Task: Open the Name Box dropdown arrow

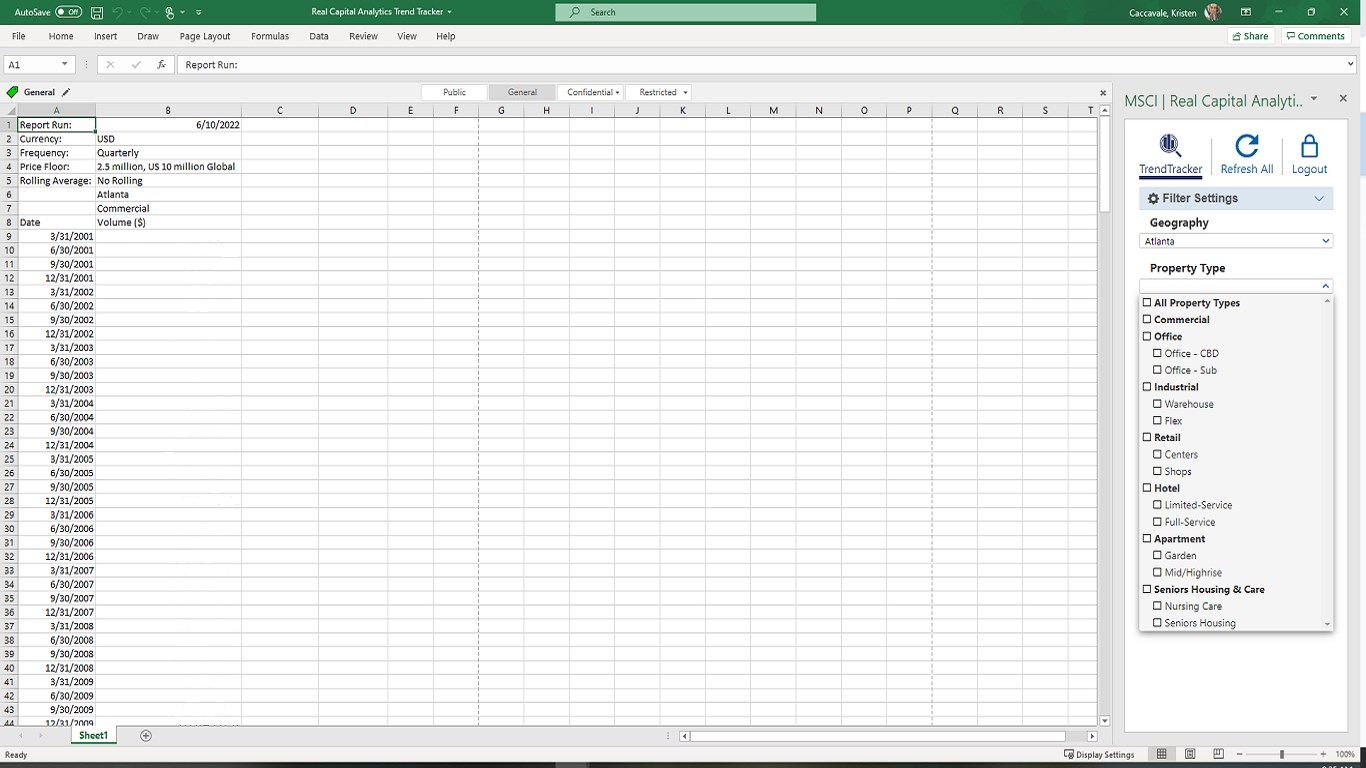Action: pyautogui.click(x=65, y=64)
